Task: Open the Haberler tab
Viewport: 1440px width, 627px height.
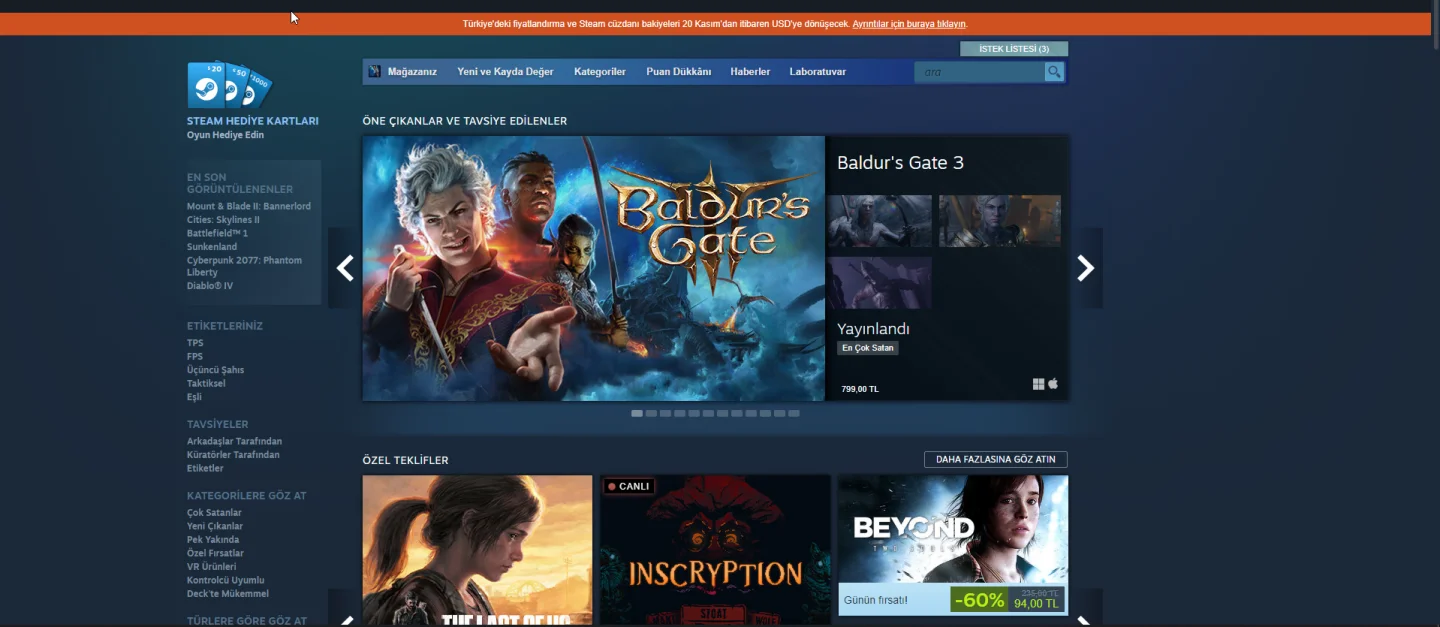Action: point(750,72)
